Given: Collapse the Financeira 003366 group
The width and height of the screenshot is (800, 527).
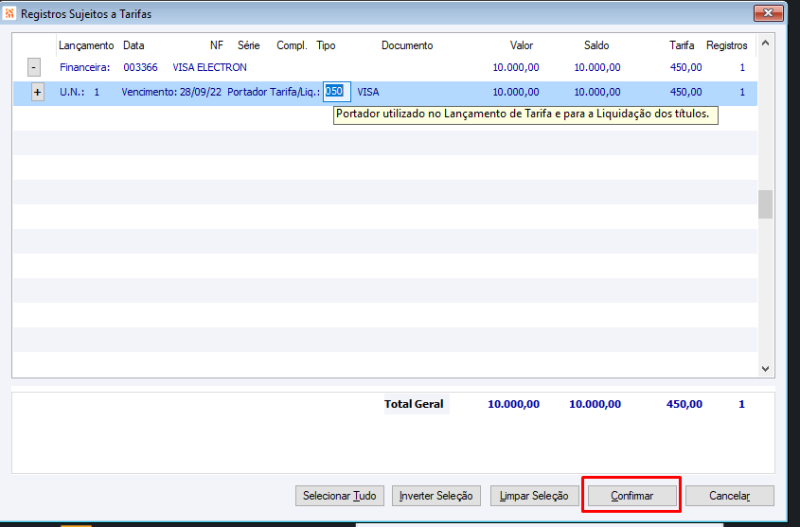Looking at the screenshot, I should tap(34, 67).
